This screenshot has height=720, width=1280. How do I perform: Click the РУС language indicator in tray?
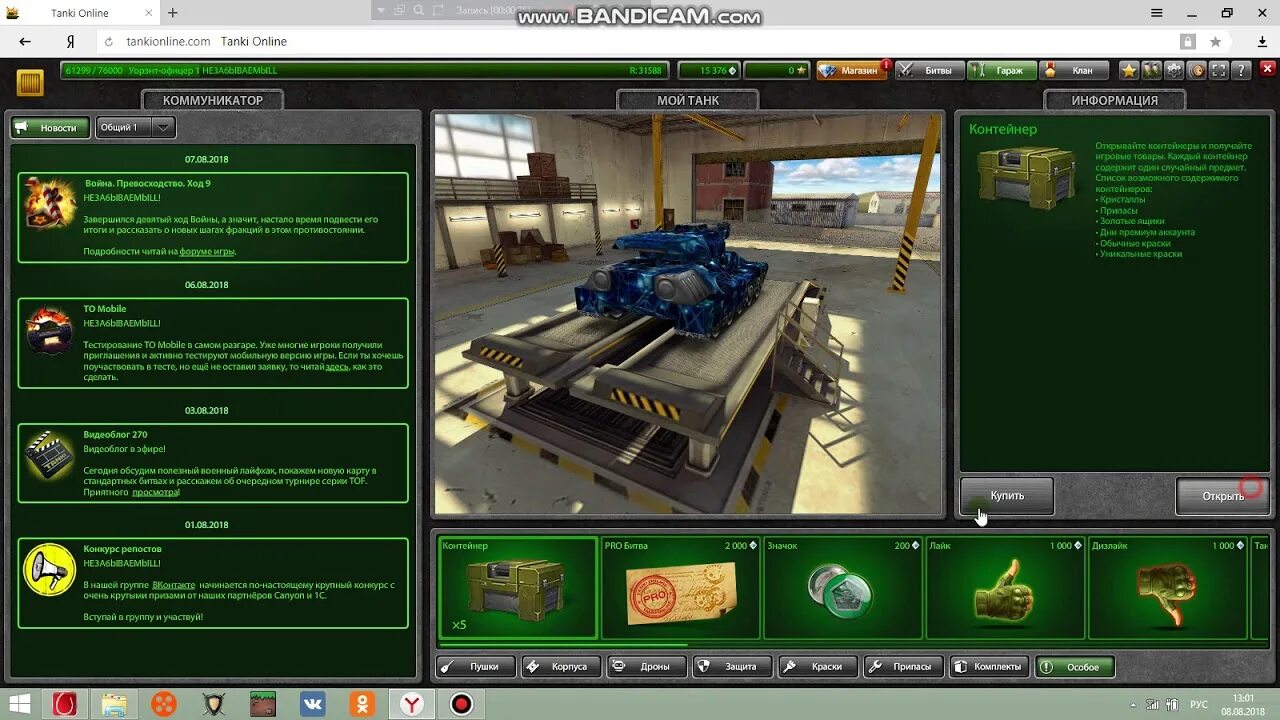coord(1198,705)
